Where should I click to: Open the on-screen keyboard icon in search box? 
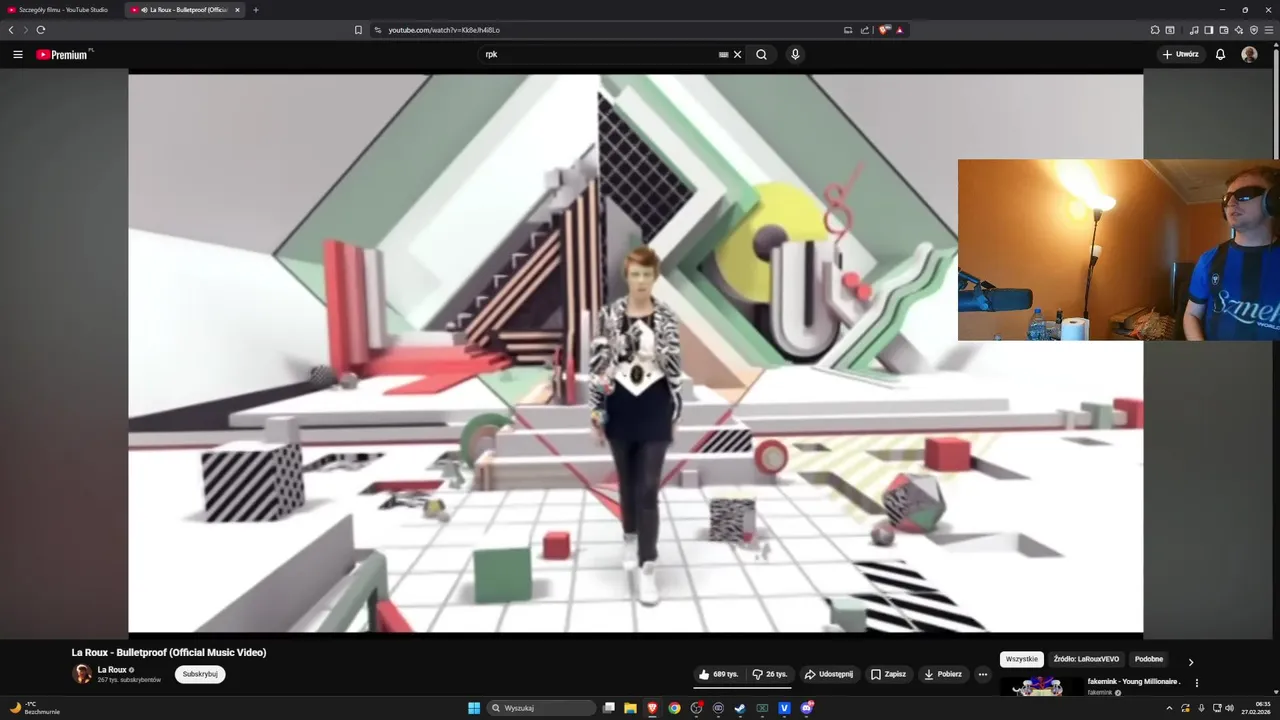(x=723, y=55)
